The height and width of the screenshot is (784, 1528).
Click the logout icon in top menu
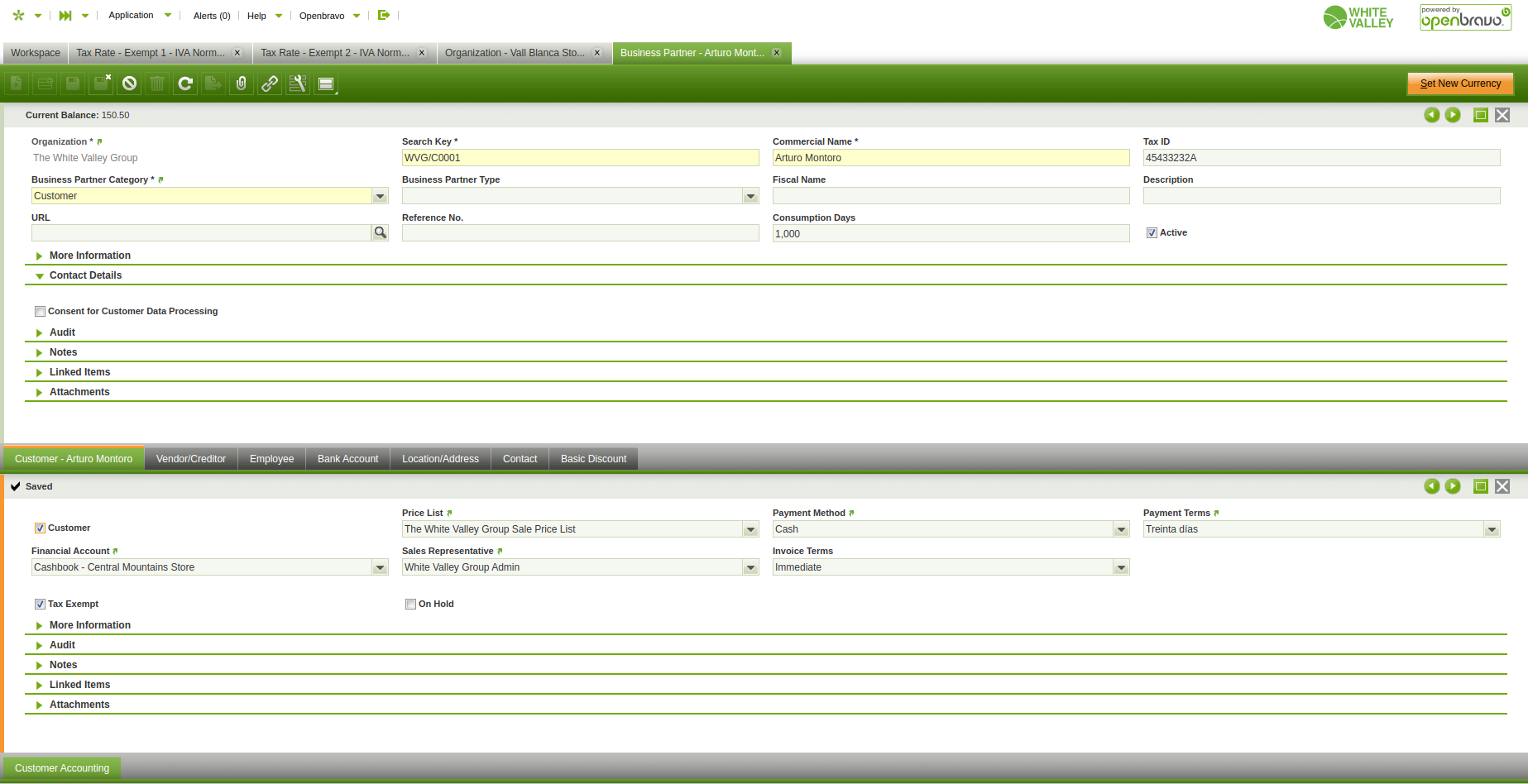(x=384, y=15)
